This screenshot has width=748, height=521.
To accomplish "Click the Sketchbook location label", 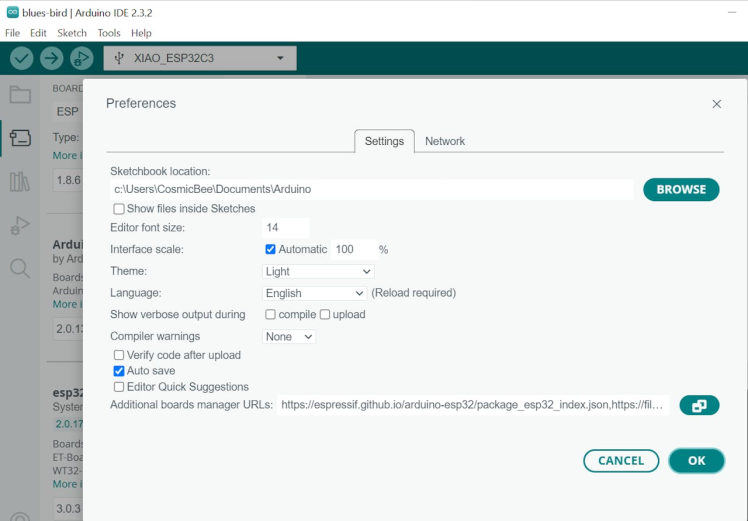I will click(x=160, y=171).
